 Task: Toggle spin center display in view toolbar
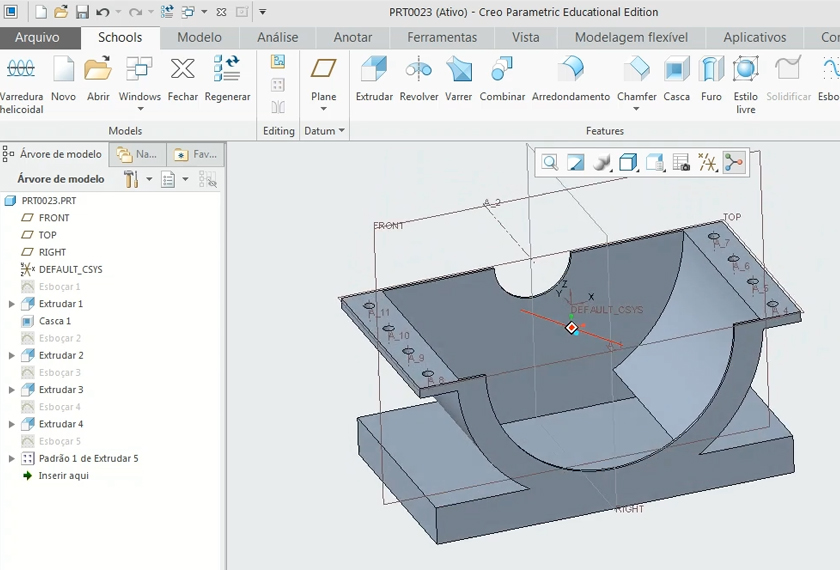coord(733,162)
